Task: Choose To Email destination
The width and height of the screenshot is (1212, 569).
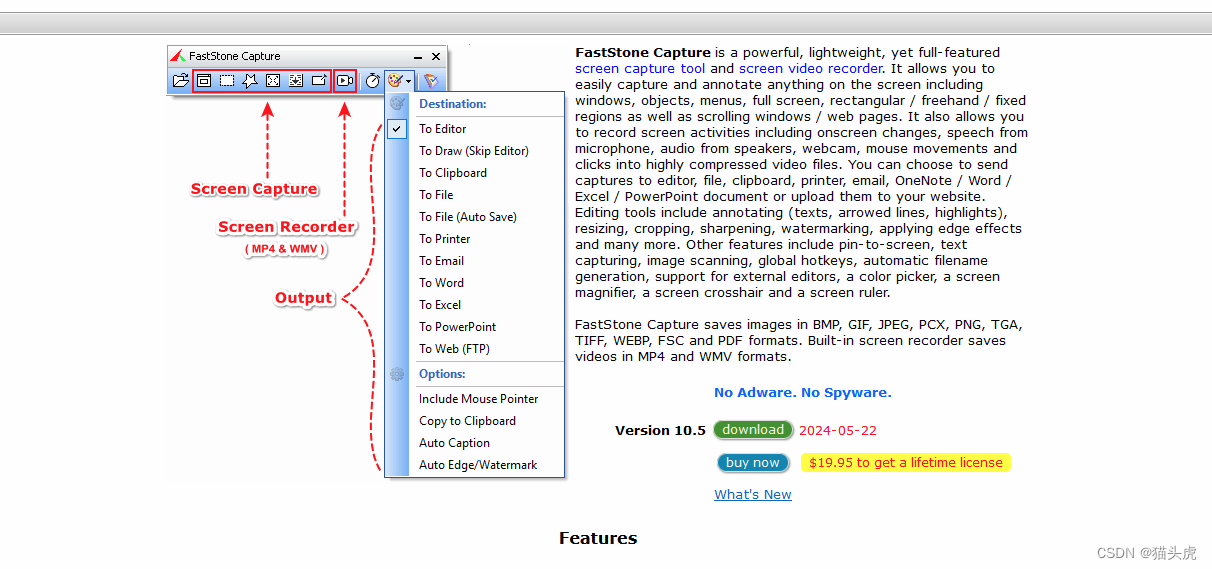Action: [475, 261]
